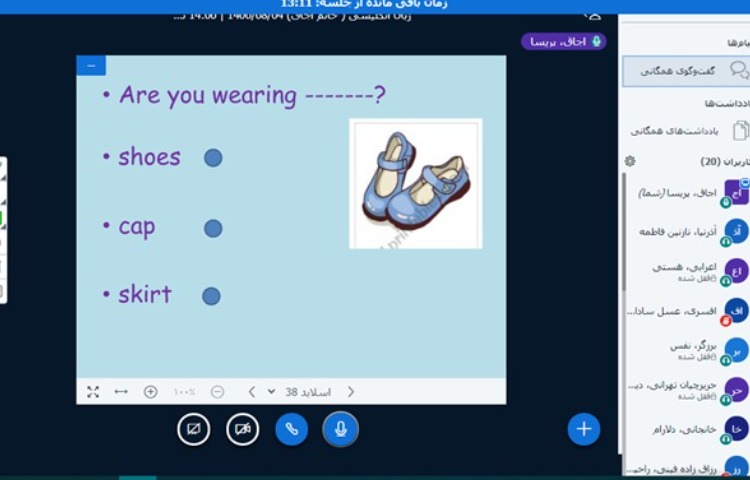
Task: Click the talking indicator اجاق، پریسا
Action: point(563,42)
